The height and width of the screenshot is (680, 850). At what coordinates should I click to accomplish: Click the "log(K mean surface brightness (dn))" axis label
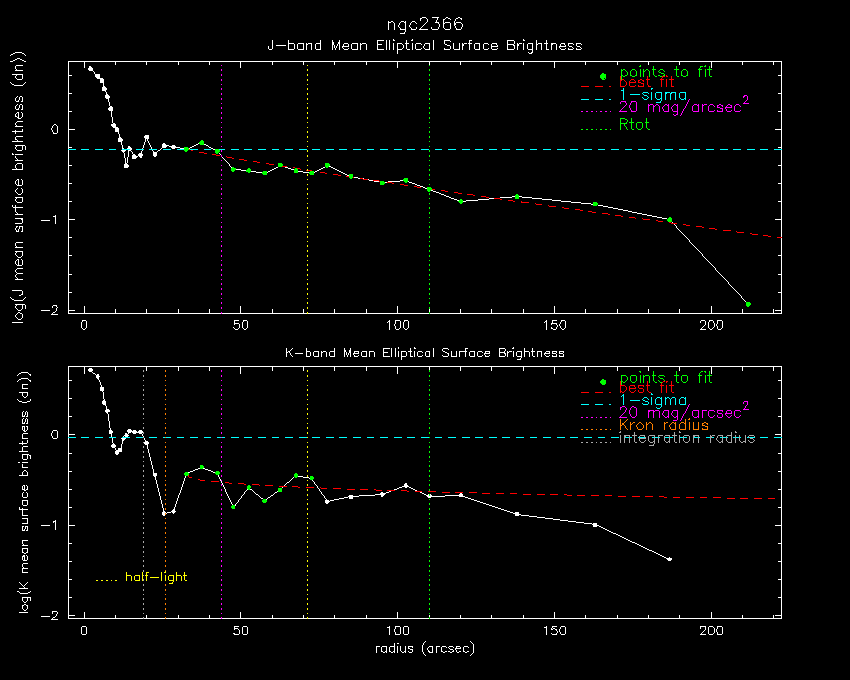(24, 492)
